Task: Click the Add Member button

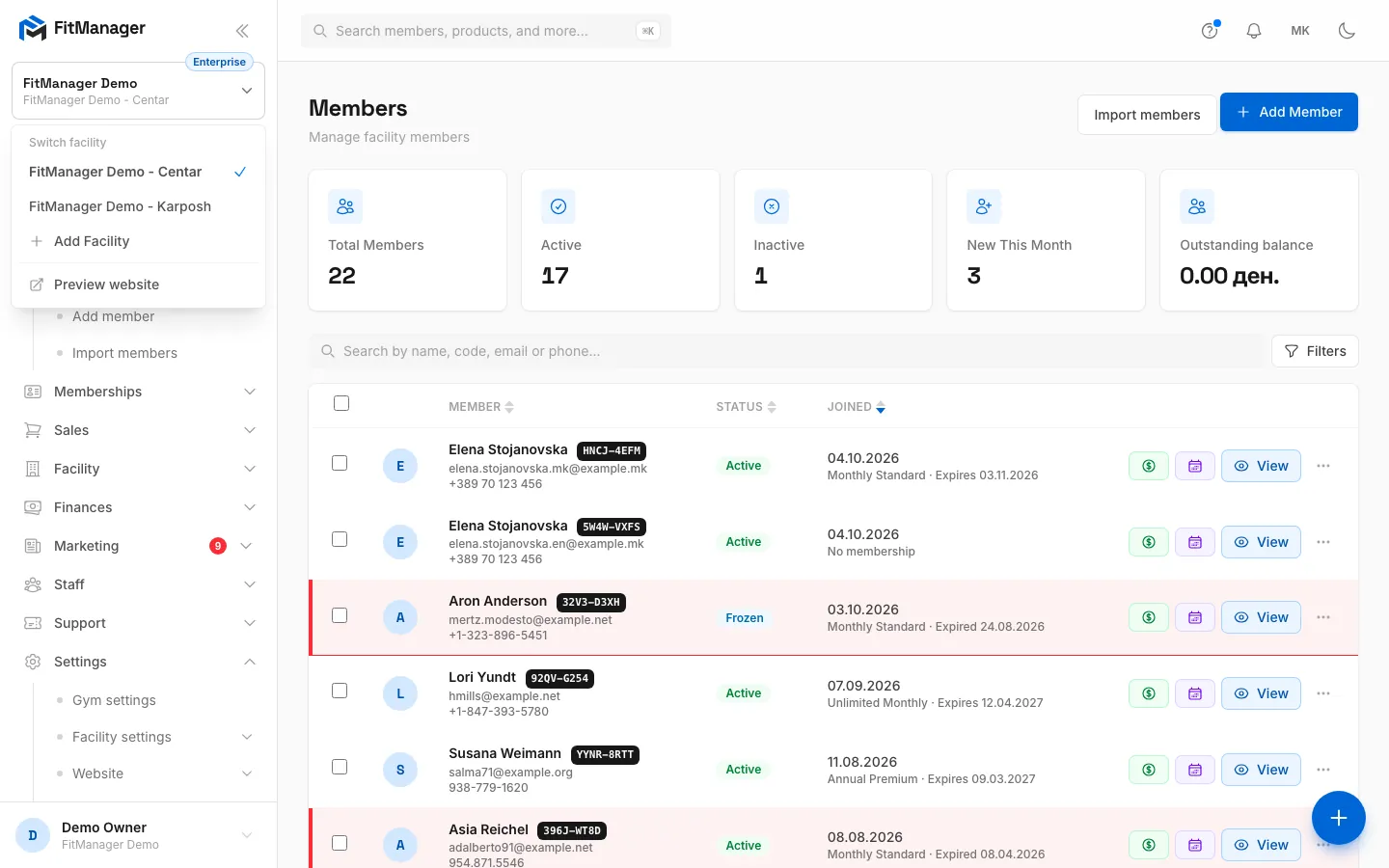Action: pyautogui.click(x=1289, y=112)
